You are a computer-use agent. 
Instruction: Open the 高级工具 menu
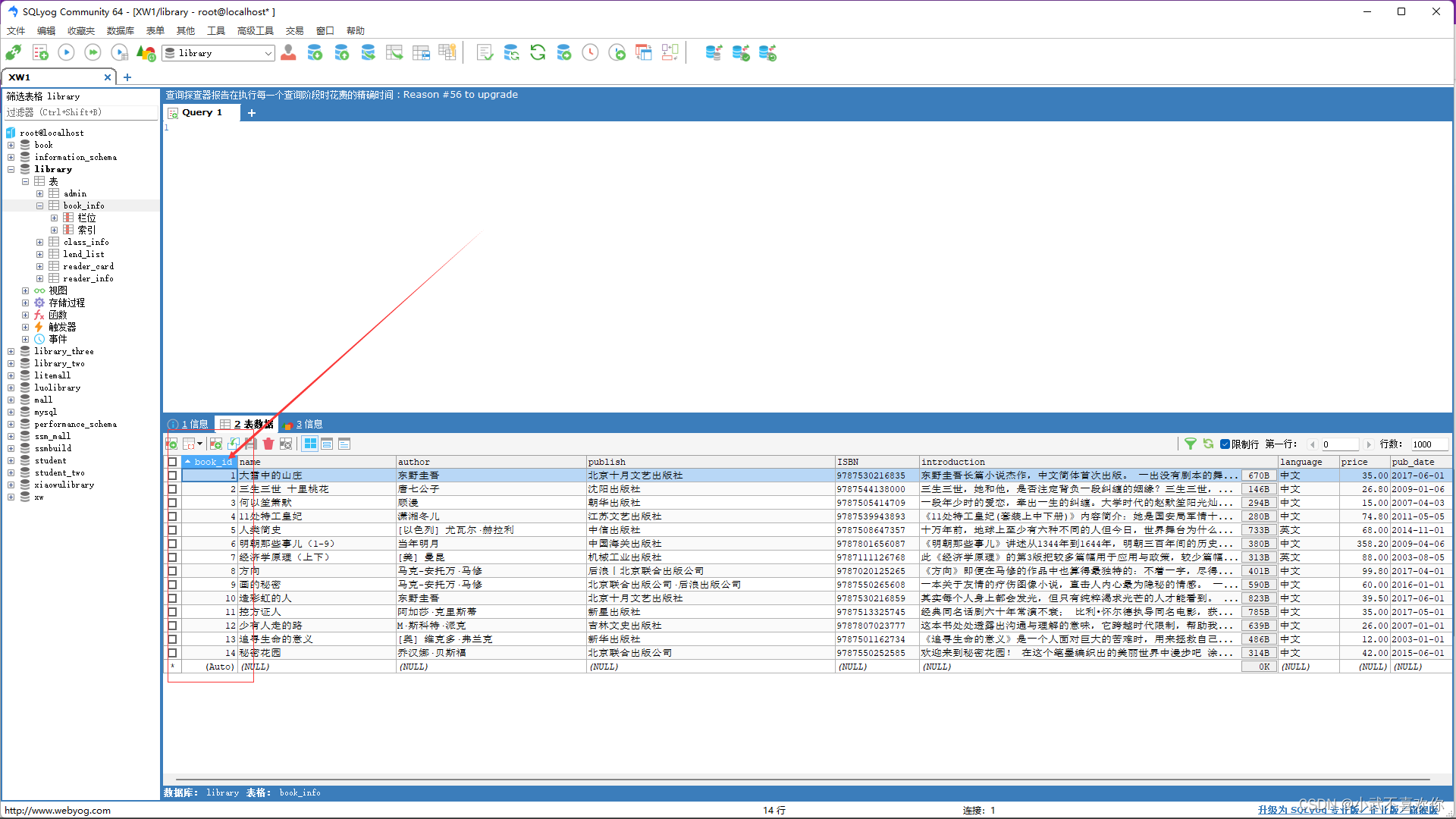(x=255, y=31)
